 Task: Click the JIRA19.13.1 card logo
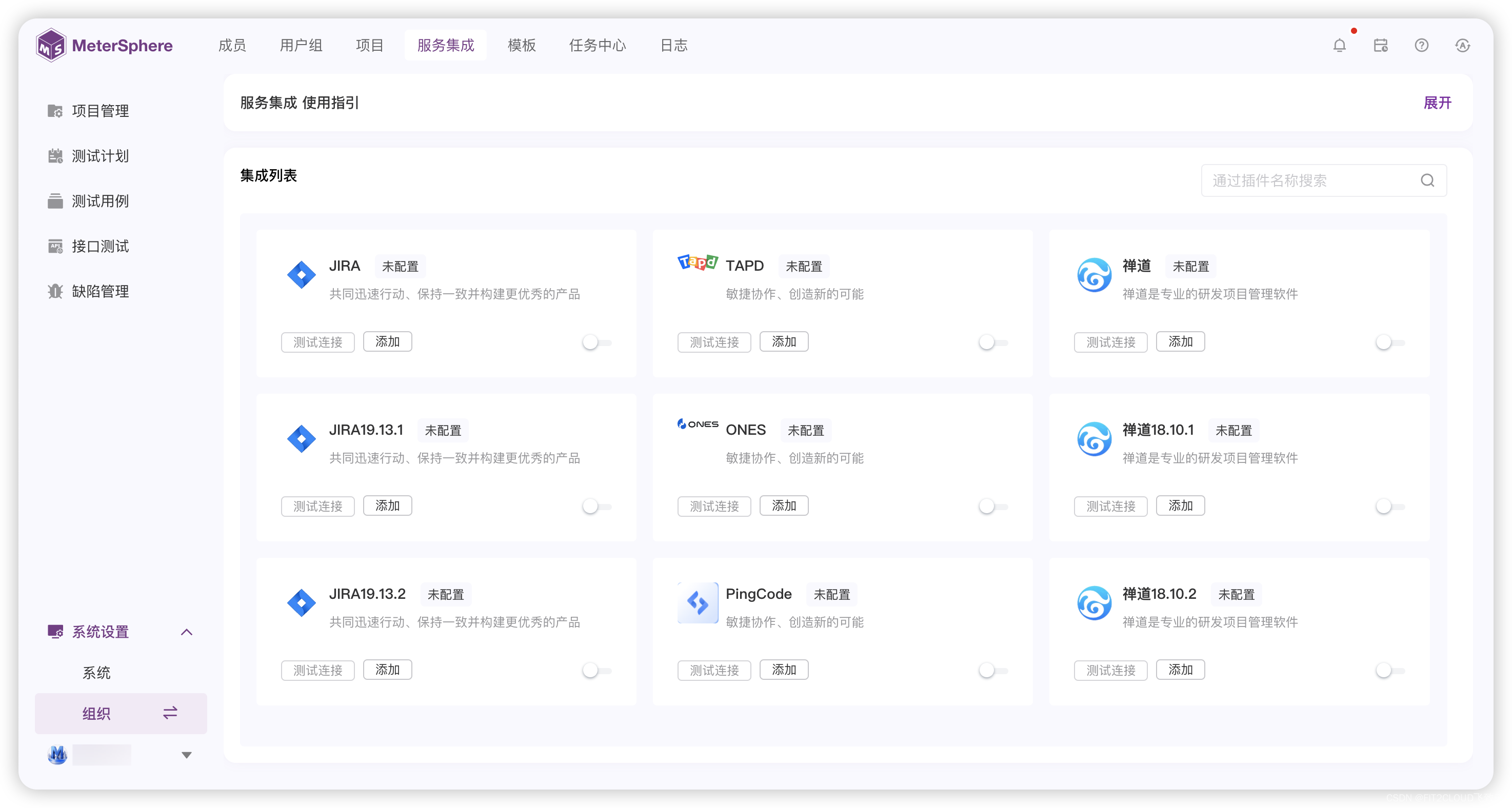301,439
